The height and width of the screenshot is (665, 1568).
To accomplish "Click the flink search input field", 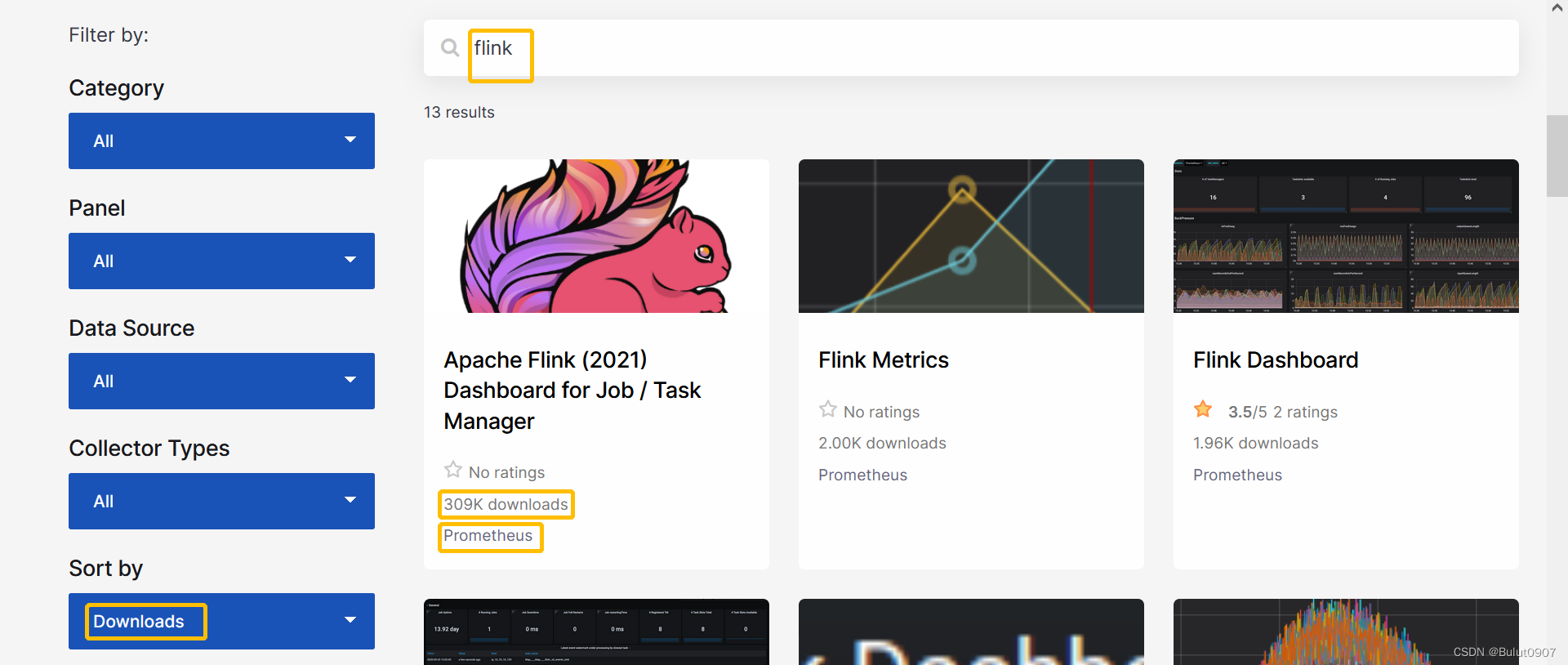I will [x=971, y=48].
